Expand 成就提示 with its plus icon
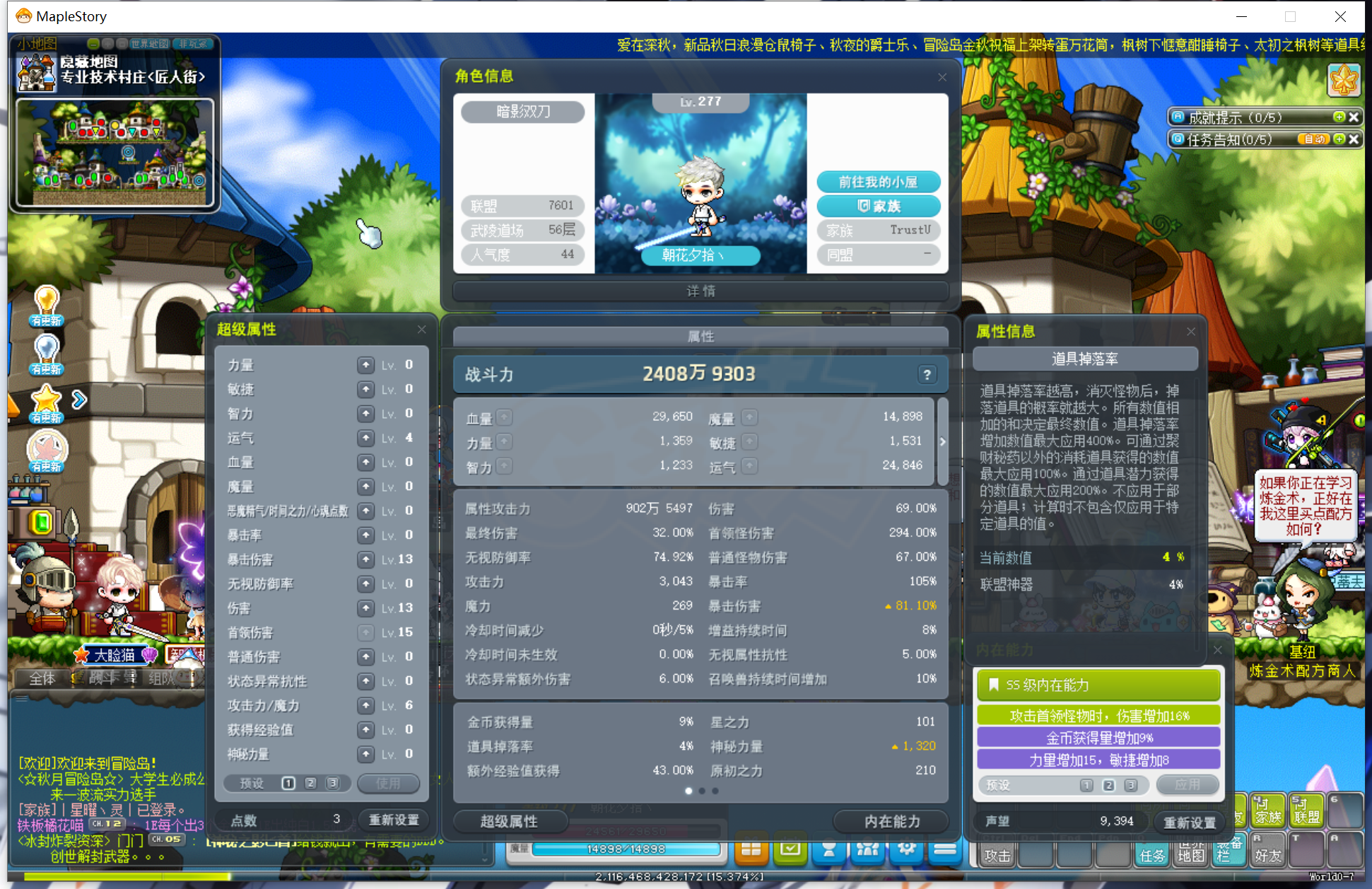Viewport: 1372px width, 889px height. tap(1339, 117)
